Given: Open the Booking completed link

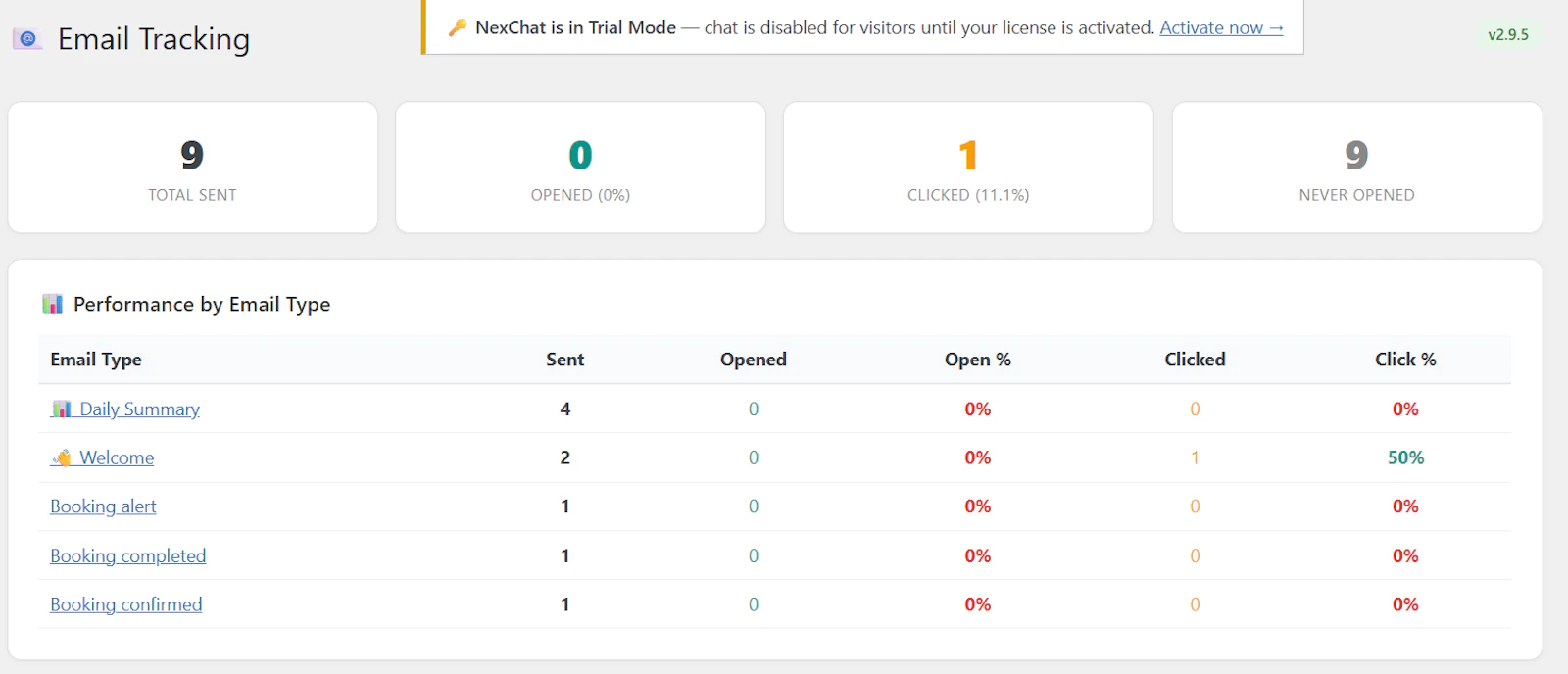Looking at the screenshot, I should pos(128,555).
